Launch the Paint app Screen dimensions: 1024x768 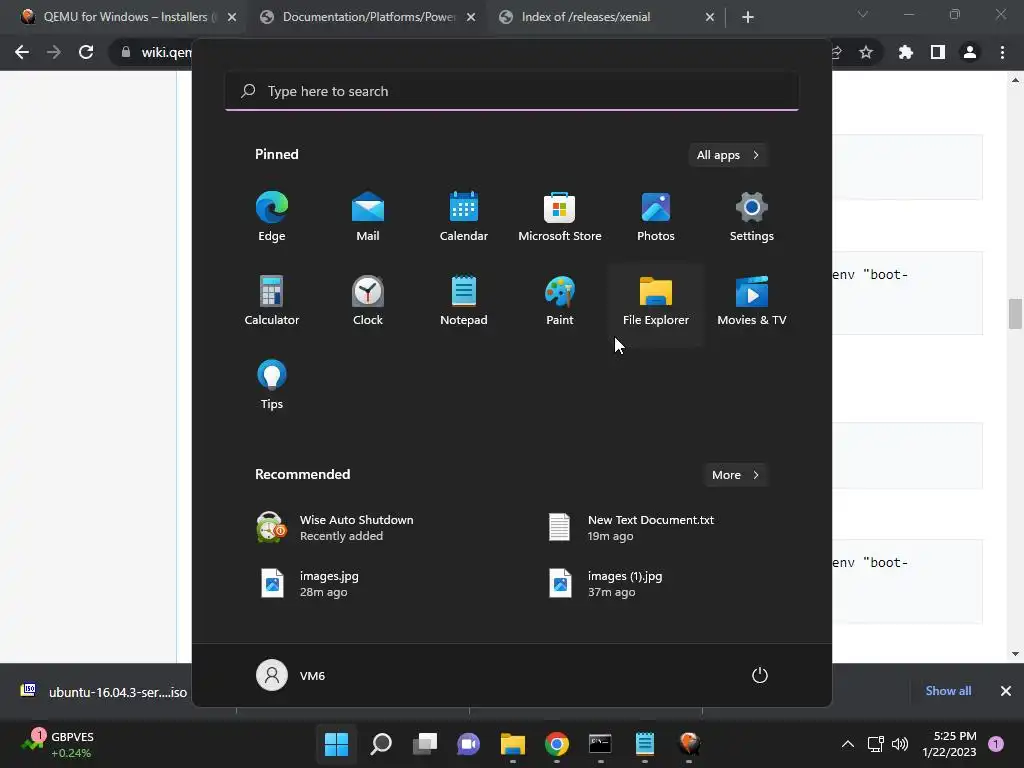coord(560,301)
